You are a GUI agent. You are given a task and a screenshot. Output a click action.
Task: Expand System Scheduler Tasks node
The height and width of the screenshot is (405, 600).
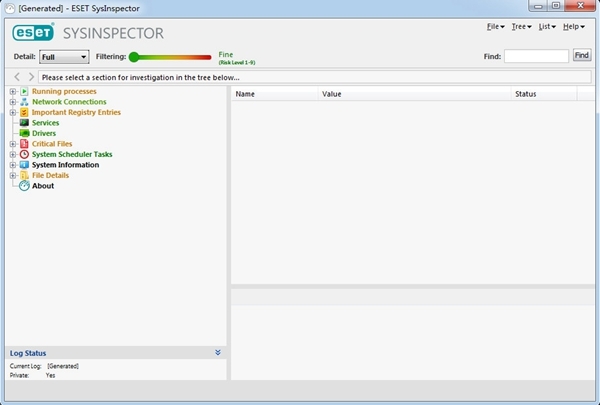(x=13, y=154)
